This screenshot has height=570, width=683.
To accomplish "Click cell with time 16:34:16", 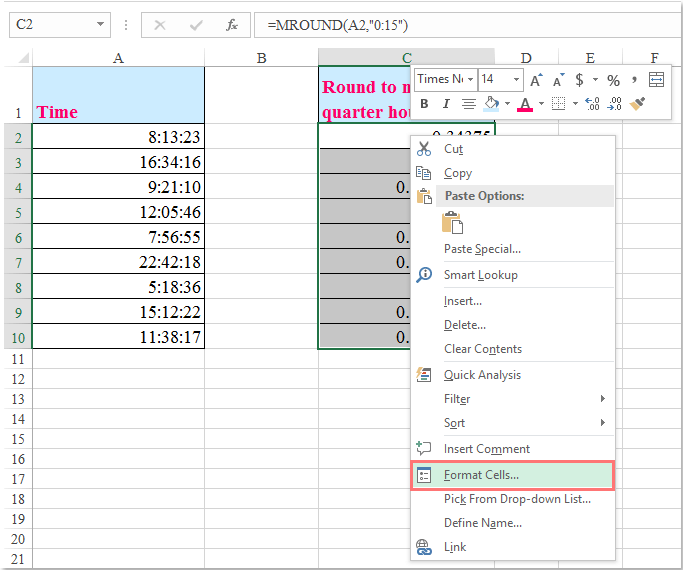I will (118, 162).
